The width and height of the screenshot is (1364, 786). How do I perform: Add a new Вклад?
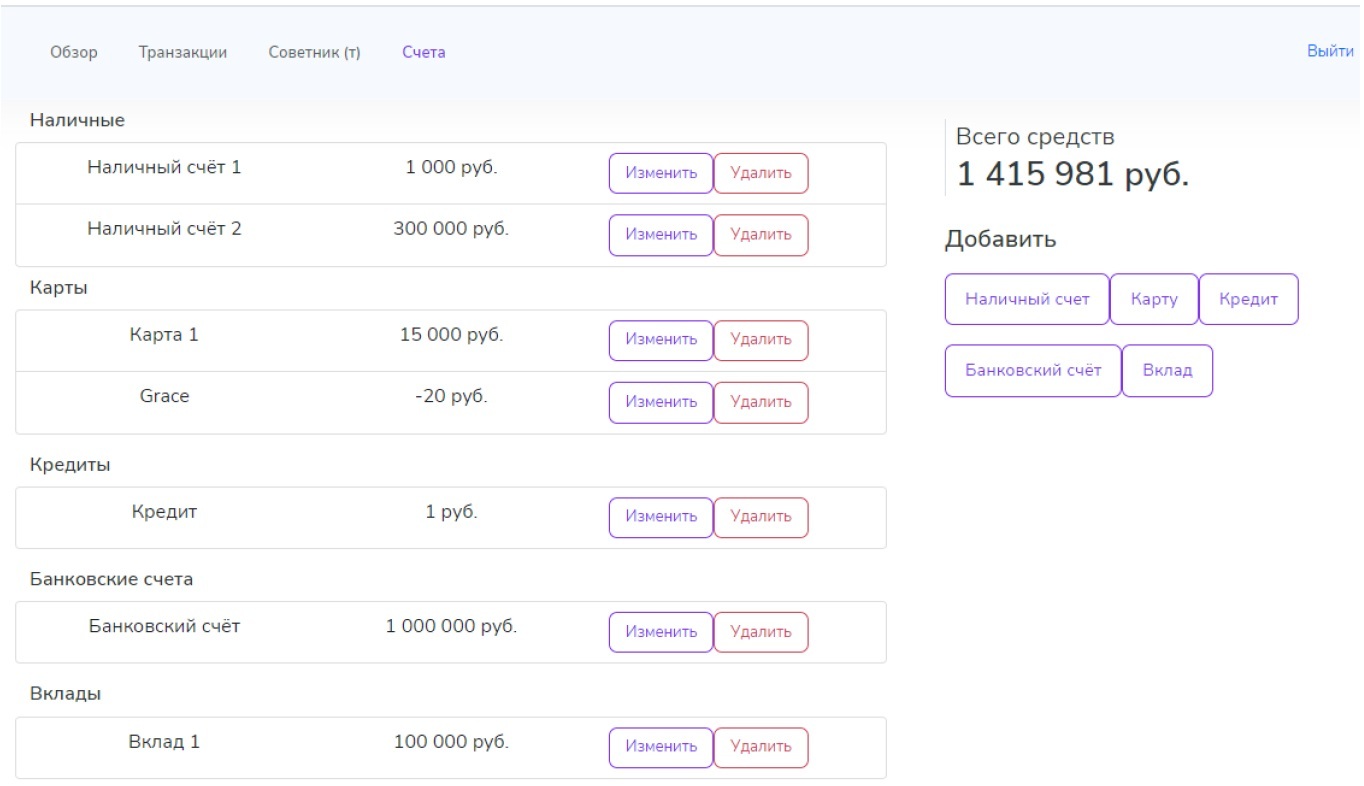[1167, 370]
